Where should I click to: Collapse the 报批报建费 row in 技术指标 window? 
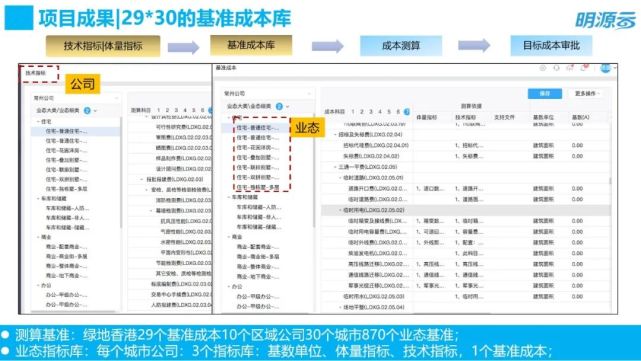tap(142, 179)
